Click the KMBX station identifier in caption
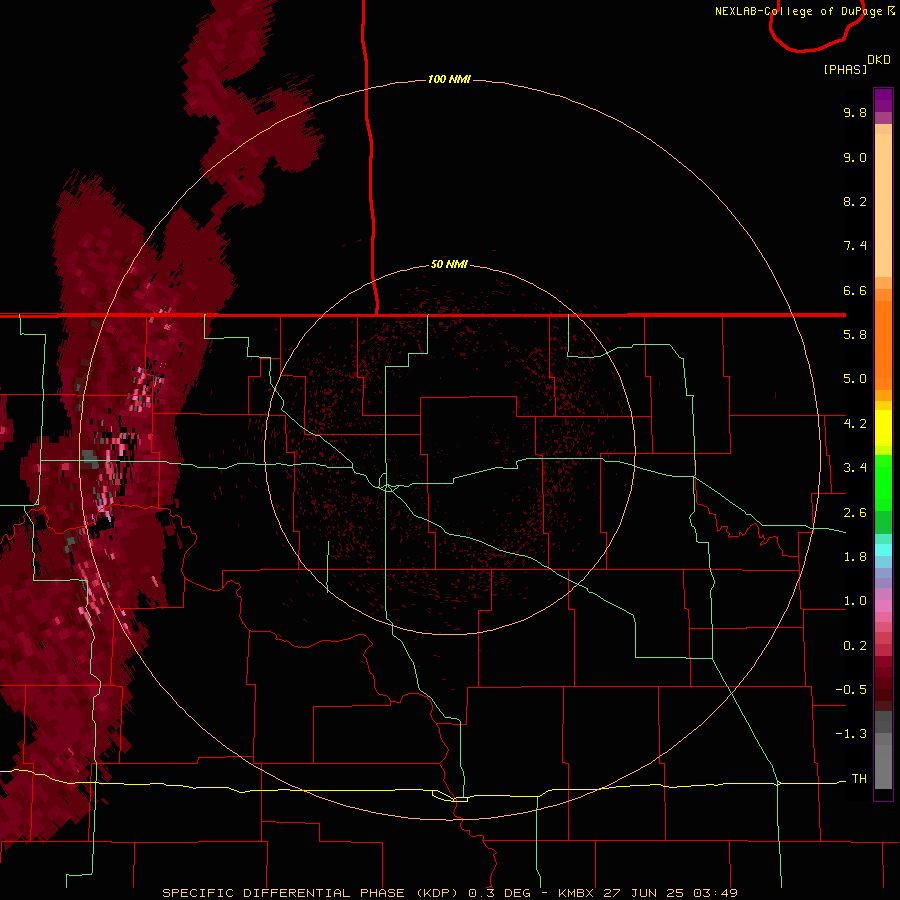900x900 pixels. pos(576,893)
